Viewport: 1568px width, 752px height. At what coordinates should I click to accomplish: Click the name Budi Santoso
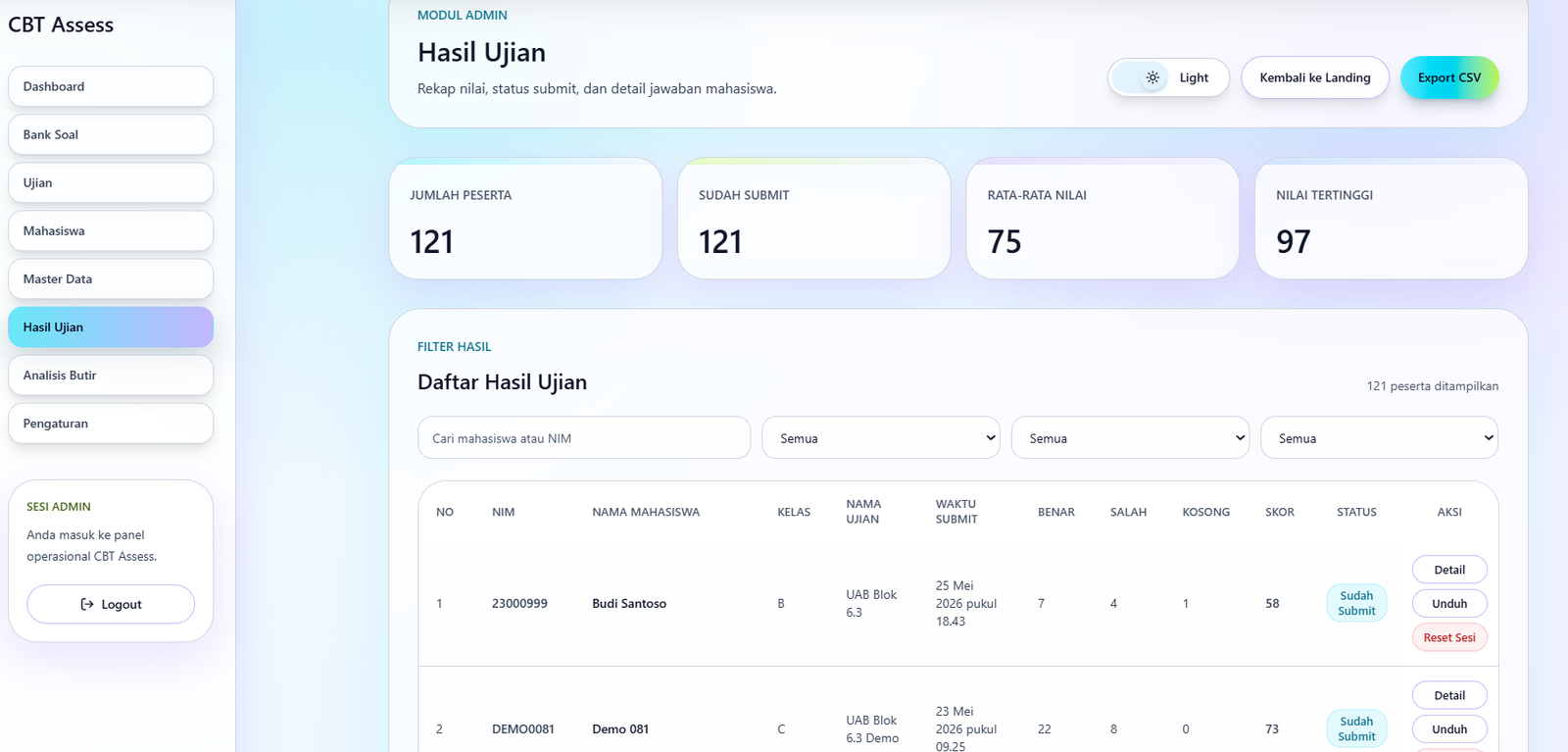(629, 603)
